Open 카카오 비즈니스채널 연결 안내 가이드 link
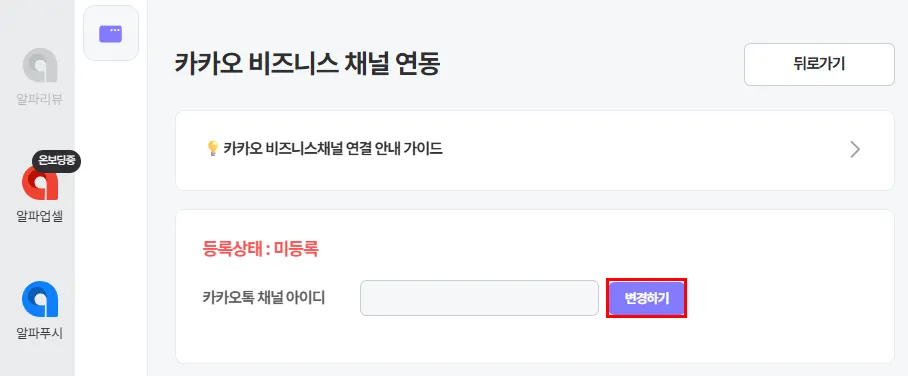 [x=333, y=149]
